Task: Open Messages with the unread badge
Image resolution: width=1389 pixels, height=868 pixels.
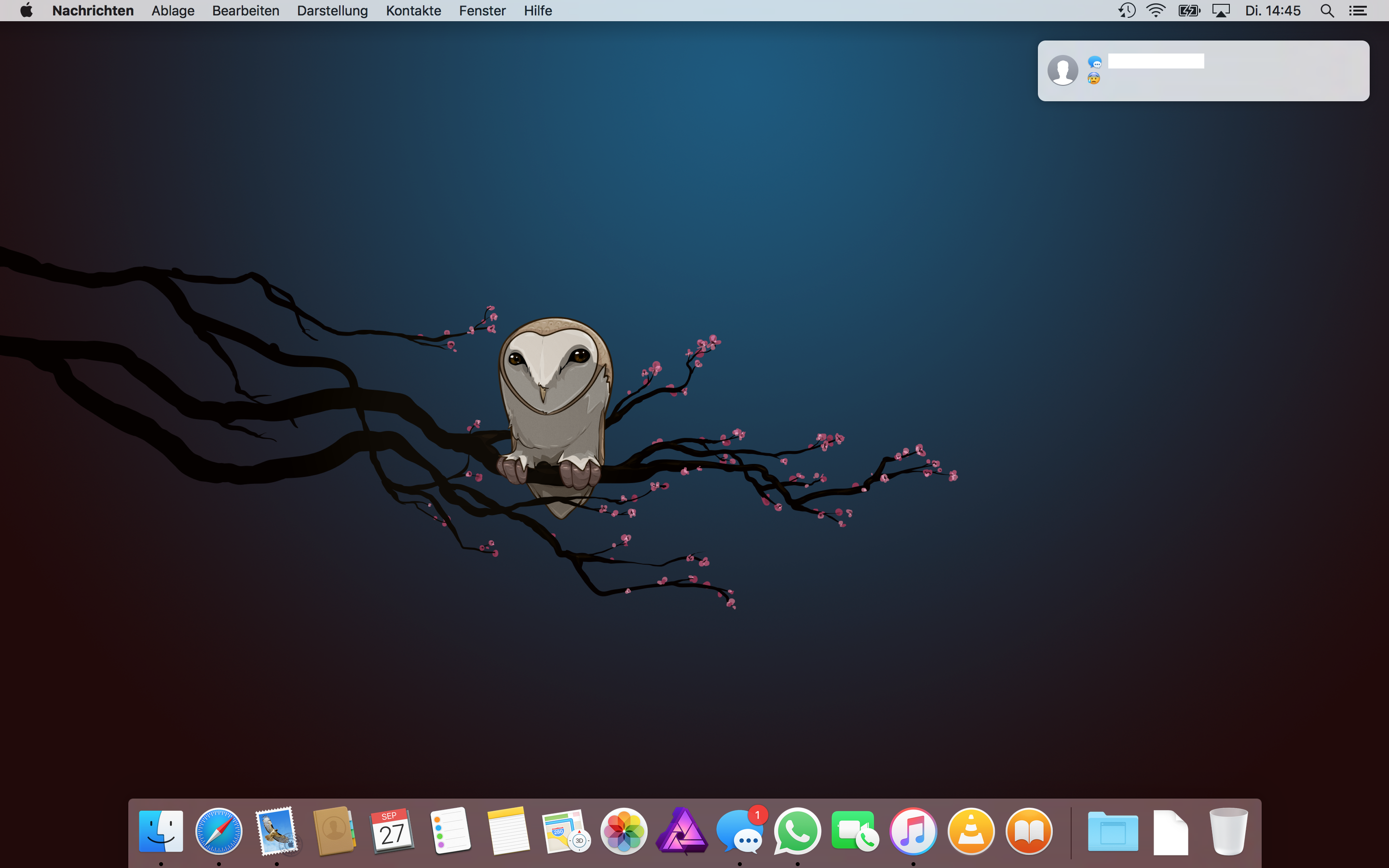Action: [x=739, y=831]
